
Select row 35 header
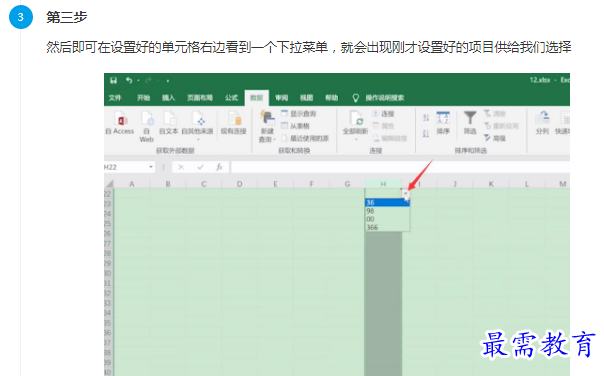(x=108, y=323)
